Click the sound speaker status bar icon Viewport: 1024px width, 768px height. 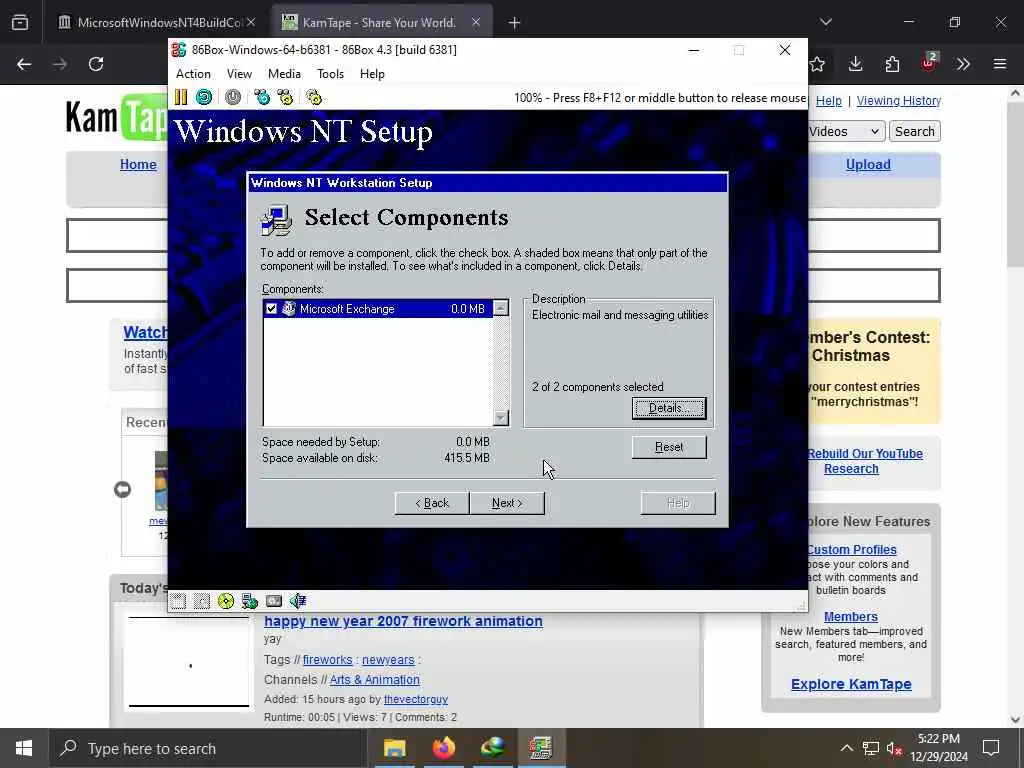(298, 601)
